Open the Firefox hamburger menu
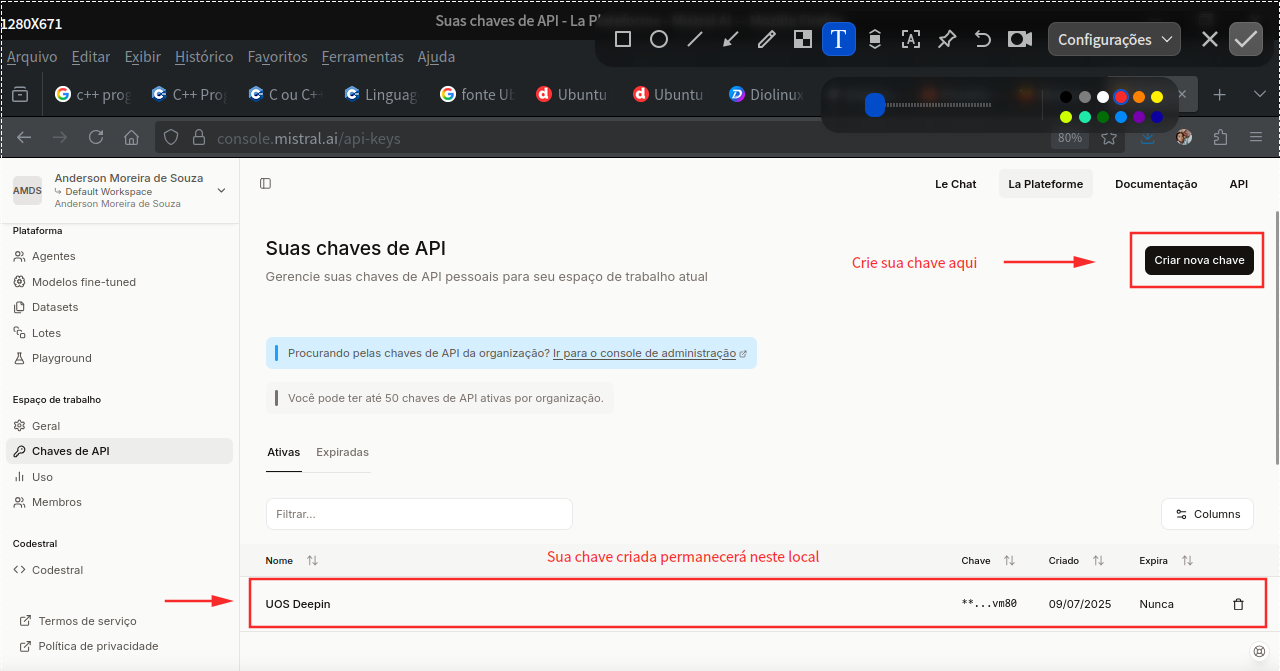Screen dimensions: 1280x671 pyautogui.click(x=1256, y=137)
